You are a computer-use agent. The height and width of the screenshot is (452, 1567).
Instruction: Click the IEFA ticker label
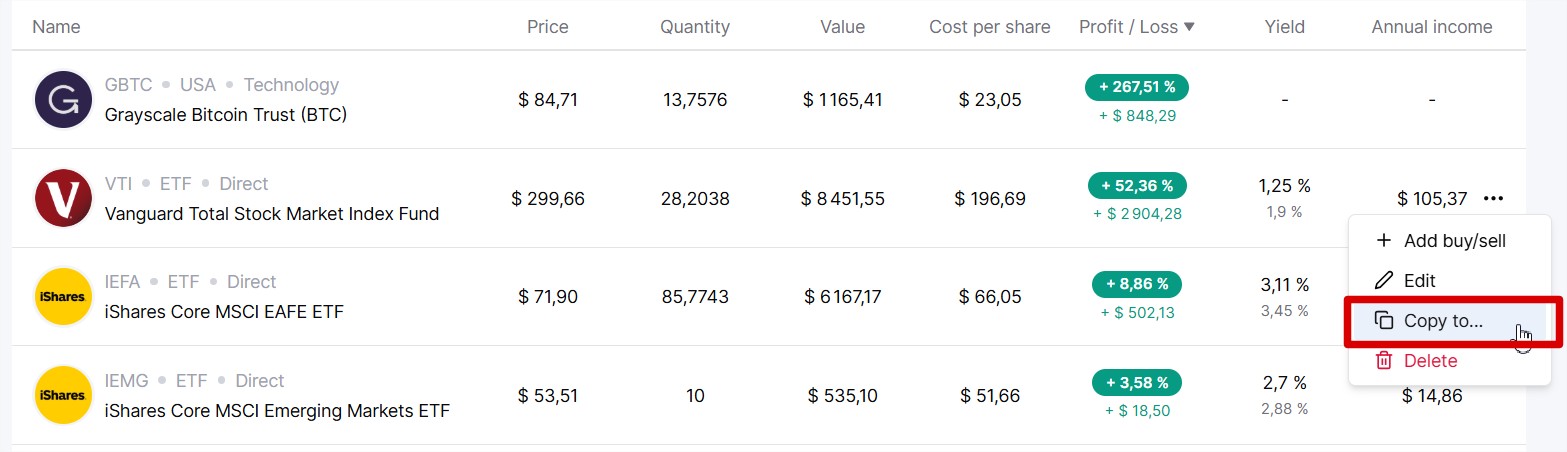(x=122, y=282)
